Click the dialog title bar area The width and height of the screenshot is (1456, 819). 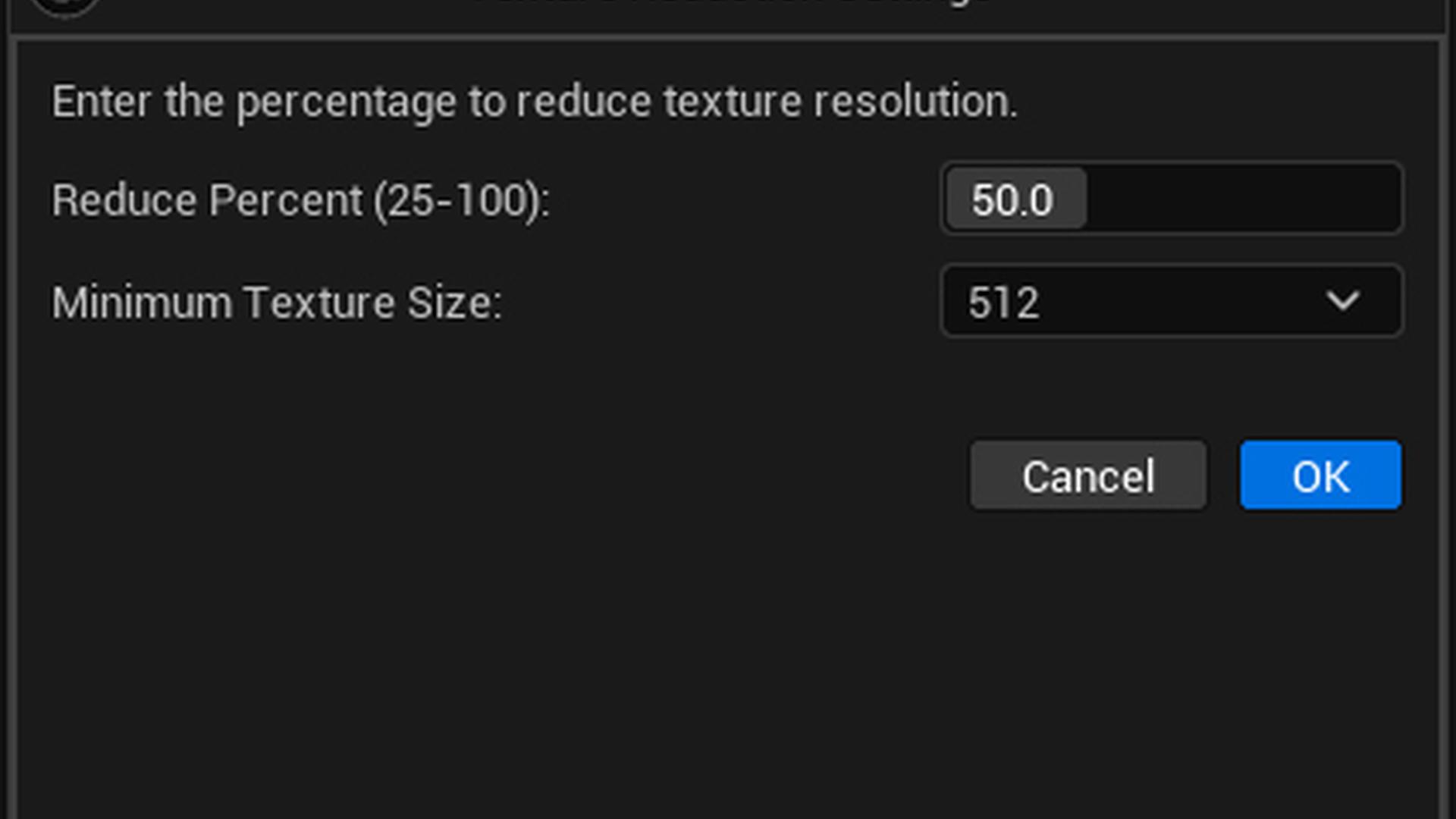coord(728,8)
